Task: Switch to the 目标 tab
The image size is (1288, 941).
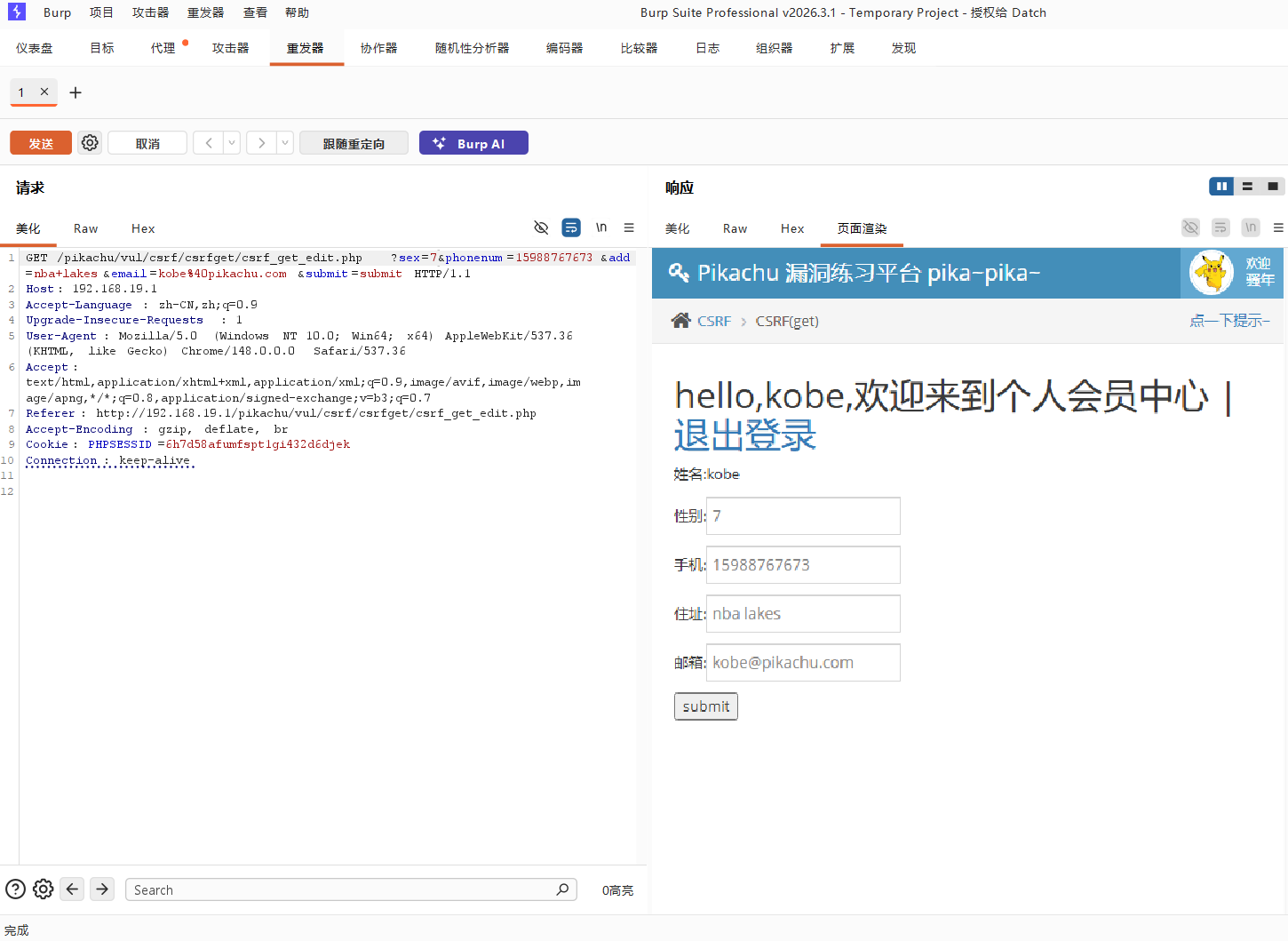Action: click(102, 48)
